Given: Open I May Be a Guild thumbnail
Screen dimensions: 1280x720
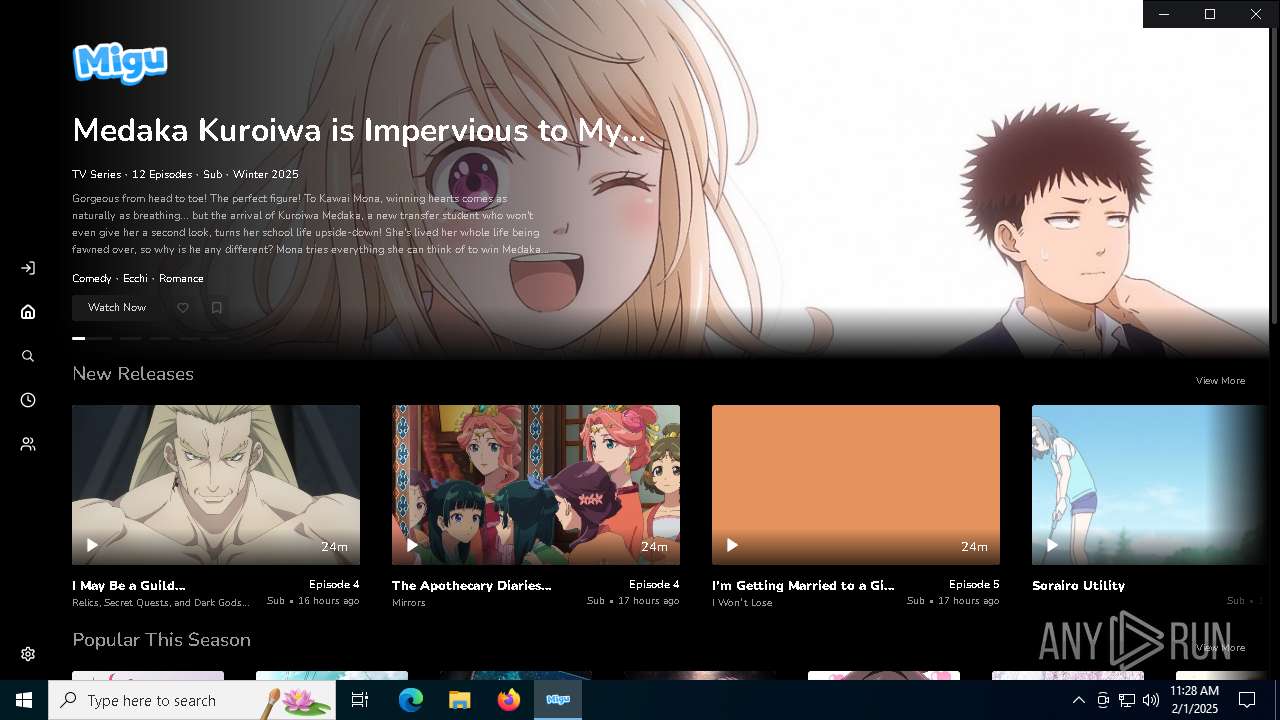Looking at the screenshot, I should (216, 485).
